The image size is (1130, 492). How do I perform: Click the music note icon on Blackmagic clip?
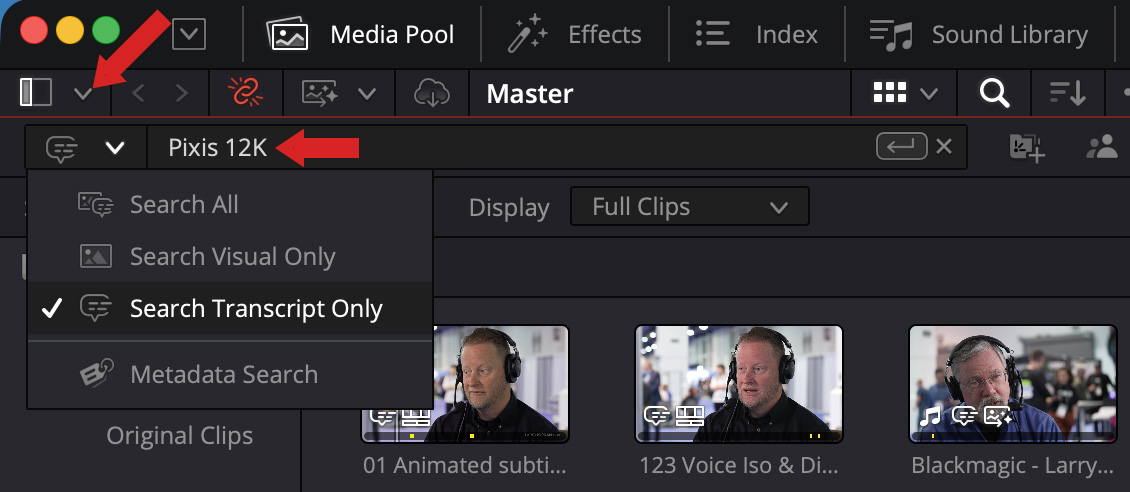pyautogui.click(x=930, y=416)
